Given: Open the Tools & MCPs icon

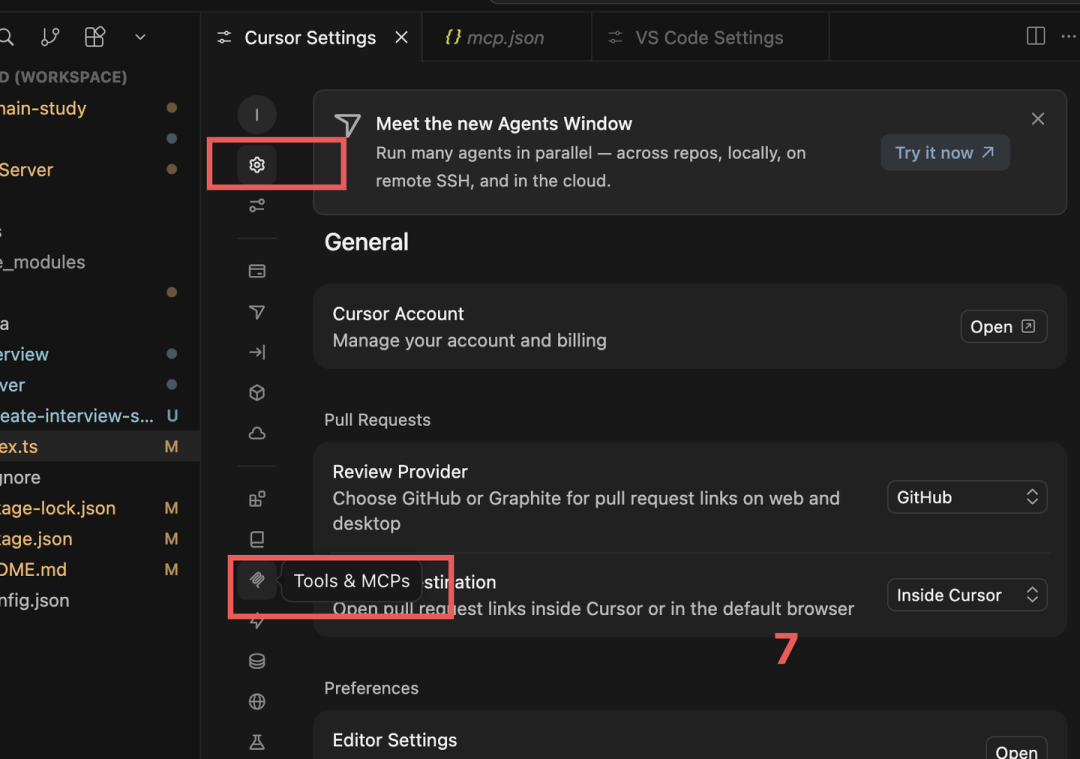Looking at the screenshot, I should (x=257, y=580).
